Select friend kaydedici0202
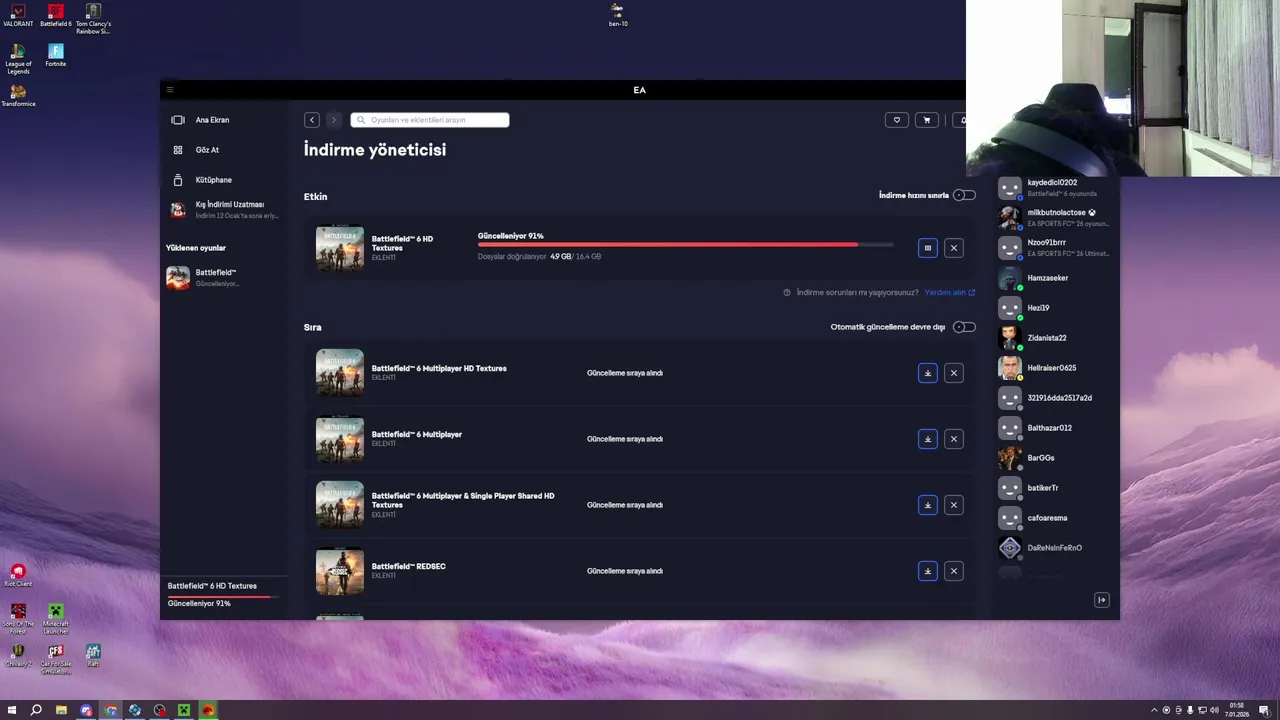 pos(1053,188)
